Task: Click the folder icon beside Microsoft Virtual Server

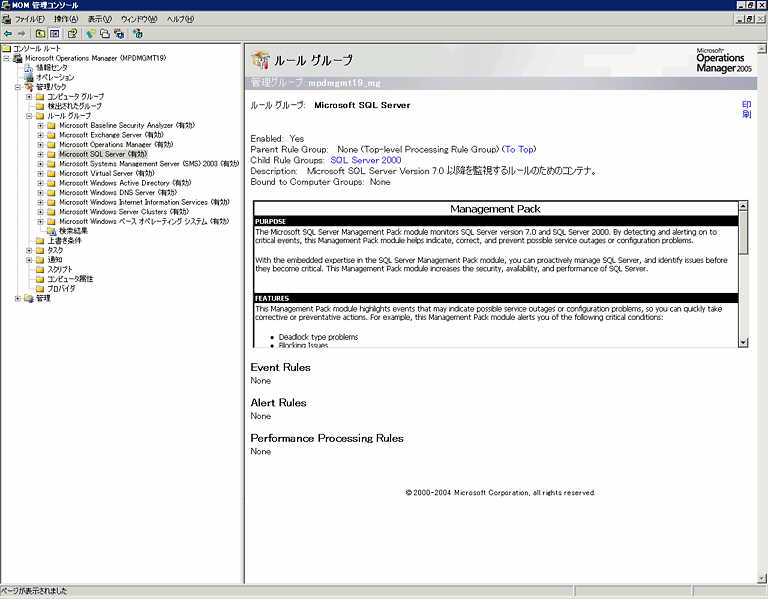Action: click(51, 173)
